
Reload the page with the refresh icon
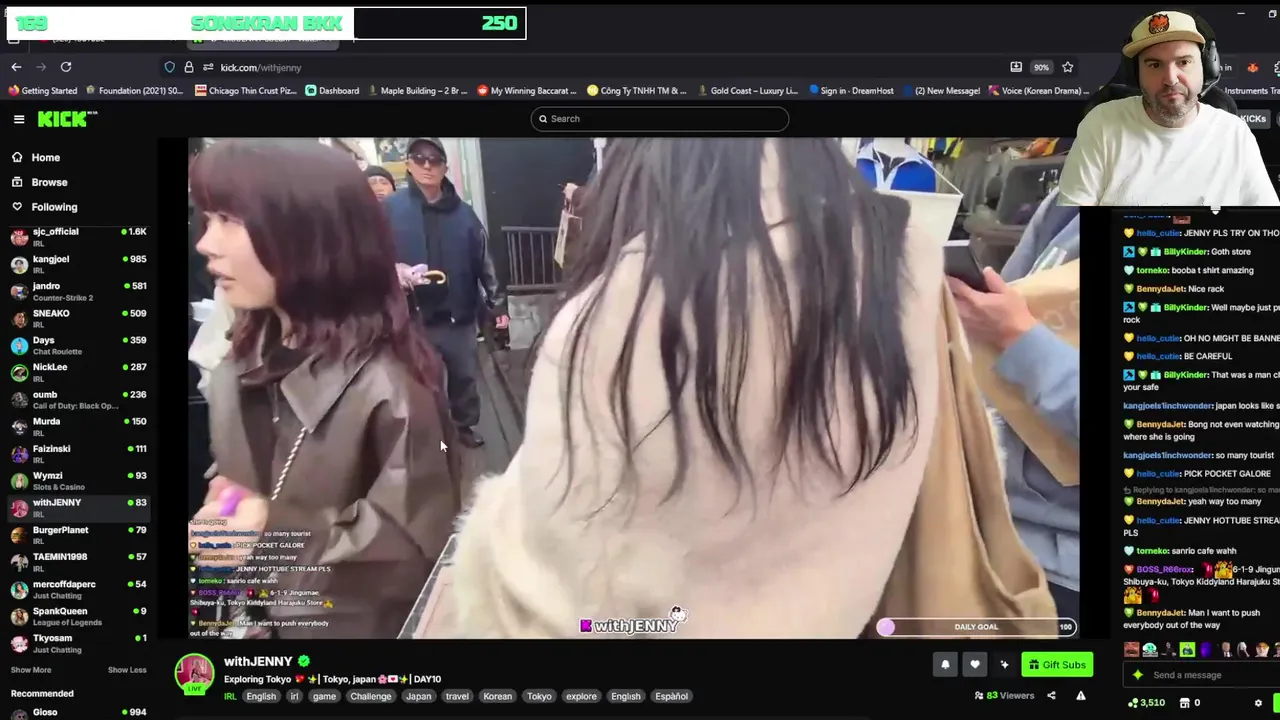point(66,67)
